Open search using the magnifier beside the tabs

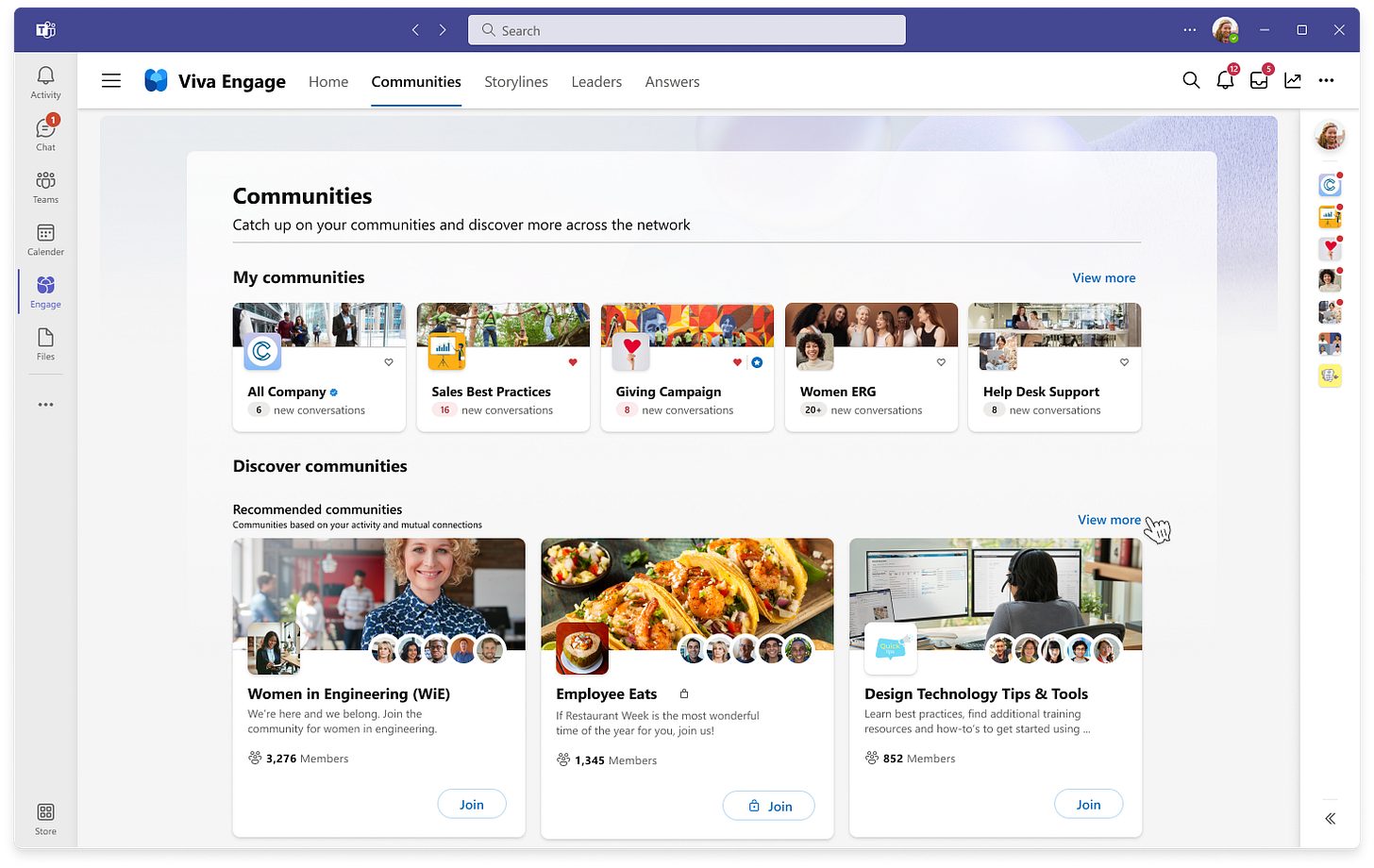[1191, 81]
